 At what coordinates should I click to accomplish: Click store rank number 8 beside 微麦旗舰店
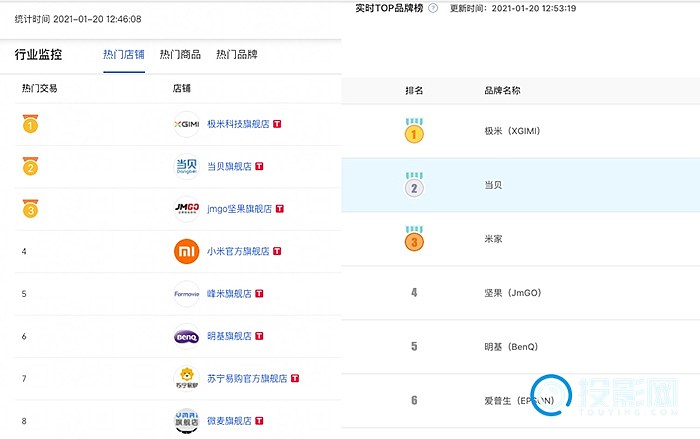click(24, 421)
